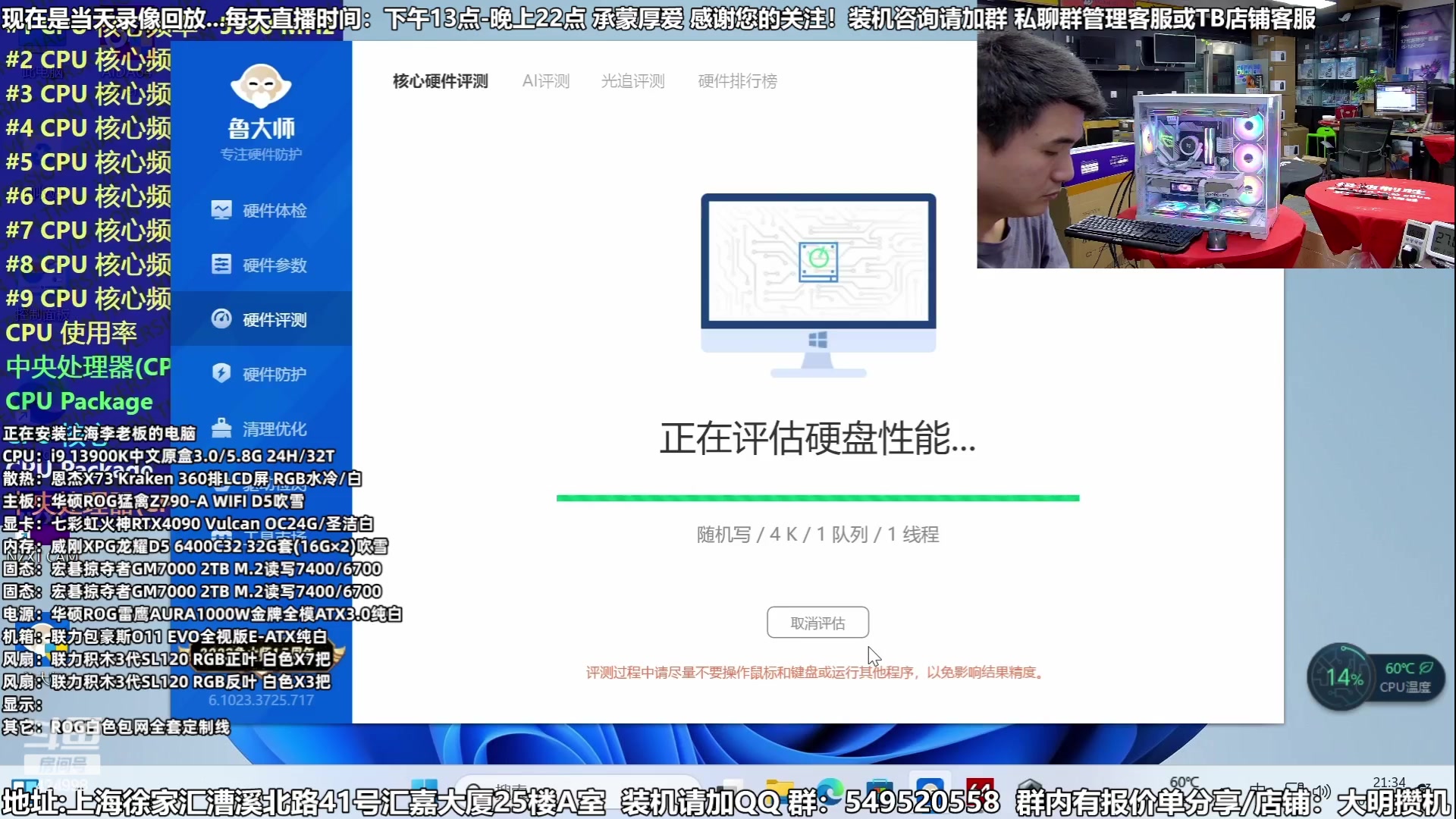The width and height of the screenshot is (1456, 819).
Task: Switch to the AI评测 tab
Action: [x=546, y=81]
